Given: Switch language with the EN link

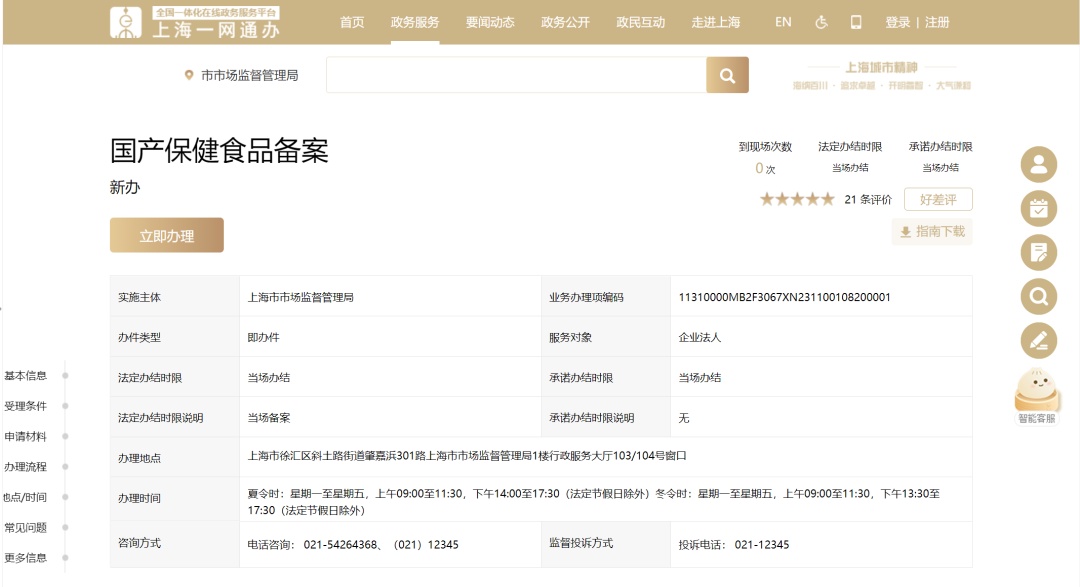Looking at the screenshot, I should pyautogui.click(x=783, y=22).
